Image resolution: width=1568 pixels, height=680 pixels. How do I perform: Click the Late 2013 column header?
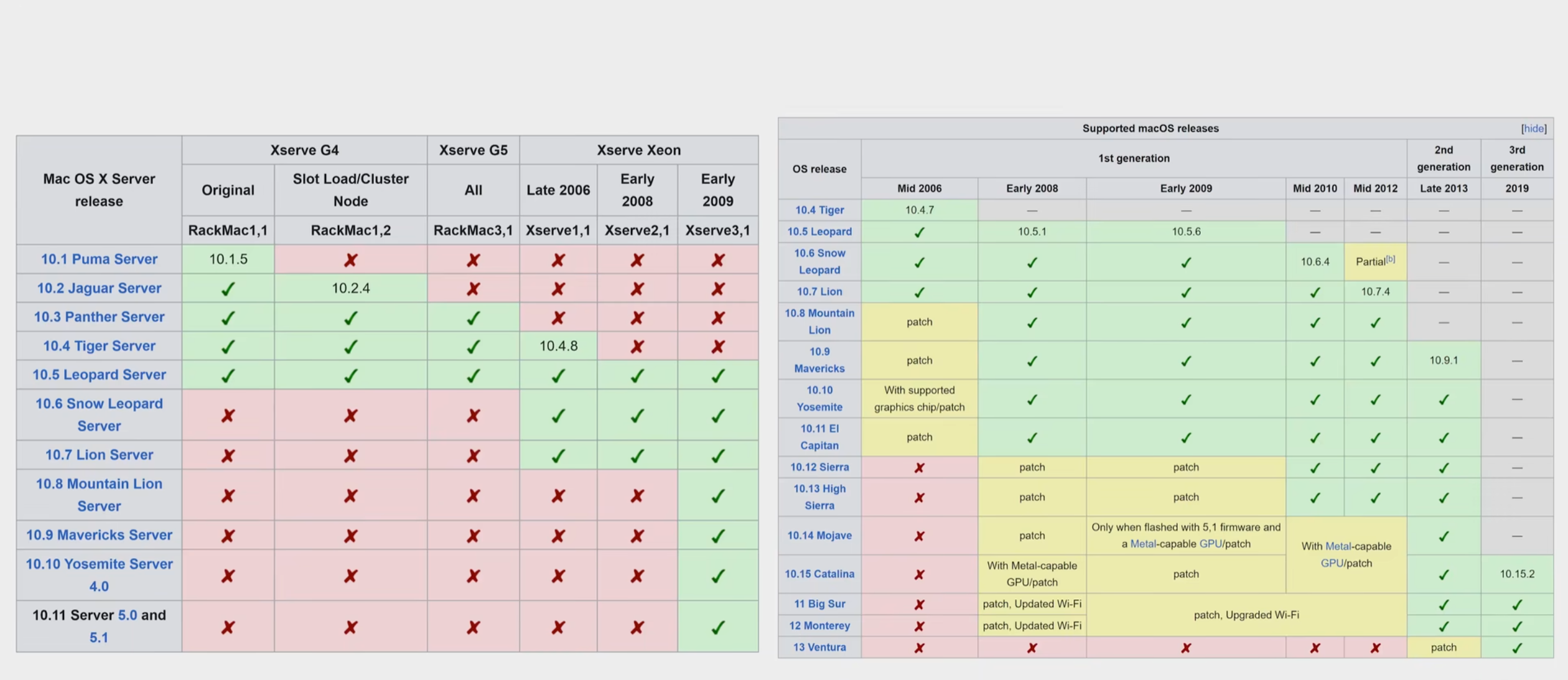pyautogui.click(x=1444, y=189)
